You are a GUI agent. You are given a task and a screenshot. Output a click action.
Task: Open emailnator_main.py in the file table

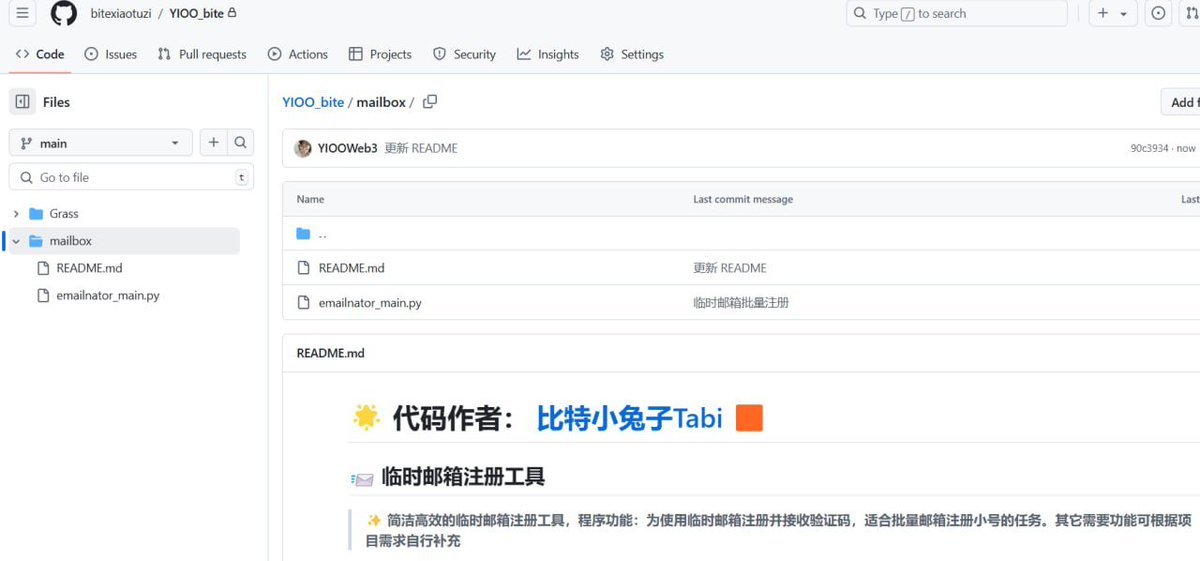(370, 302)
